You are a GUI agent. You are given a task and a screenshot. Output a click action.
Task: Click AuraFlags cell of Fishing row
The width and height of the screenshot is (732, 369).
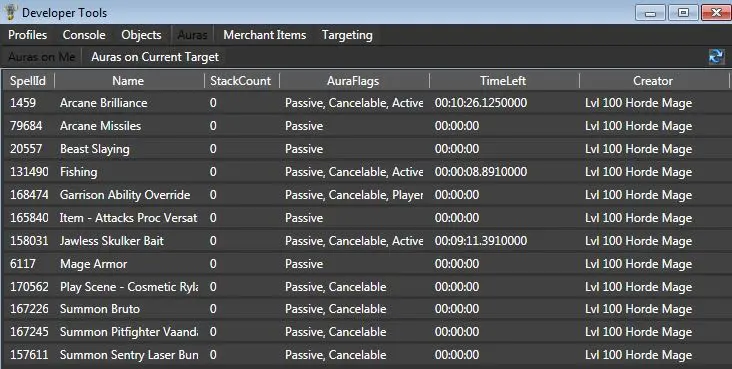[x=354, y=172]
